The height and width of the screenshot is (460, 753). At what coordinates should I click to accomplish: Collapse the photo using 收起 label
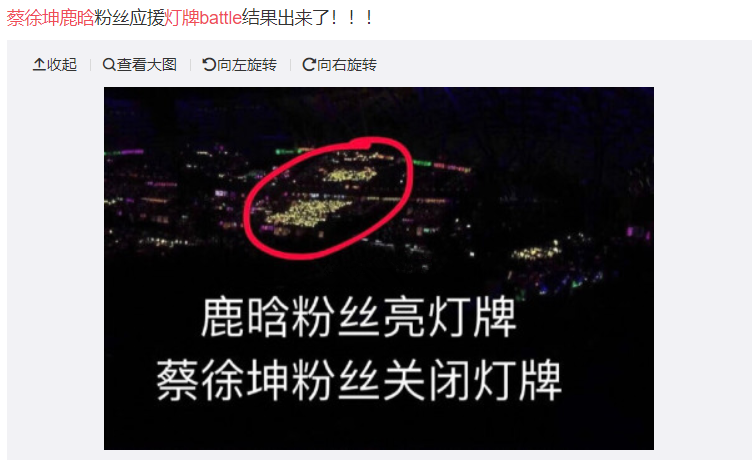pyautogui.click(x=62, y=64)
